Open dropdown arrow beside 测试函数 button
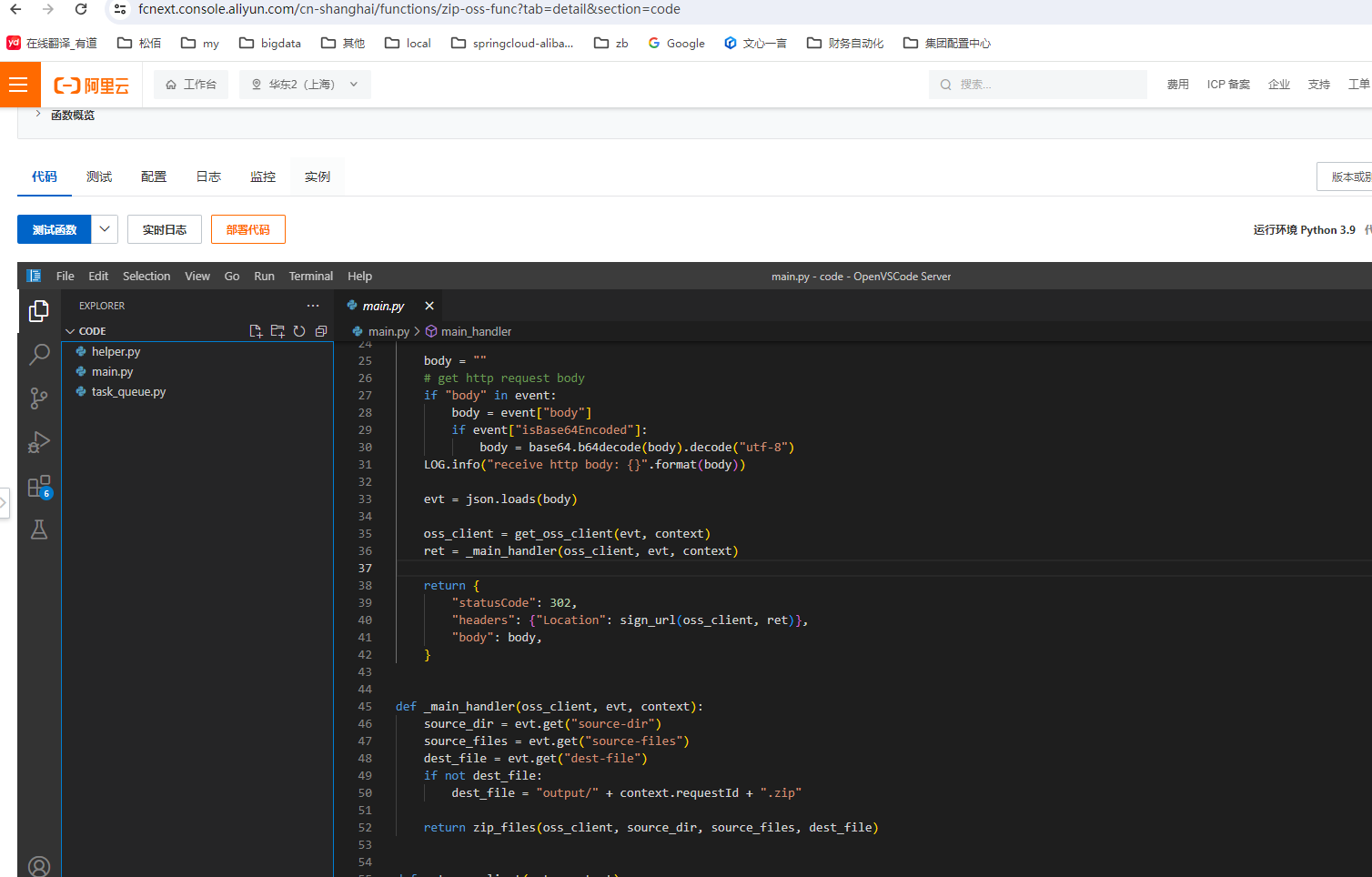Viewport: 1372px width, 877px height. pyautogui.click(x=105, y=229)
